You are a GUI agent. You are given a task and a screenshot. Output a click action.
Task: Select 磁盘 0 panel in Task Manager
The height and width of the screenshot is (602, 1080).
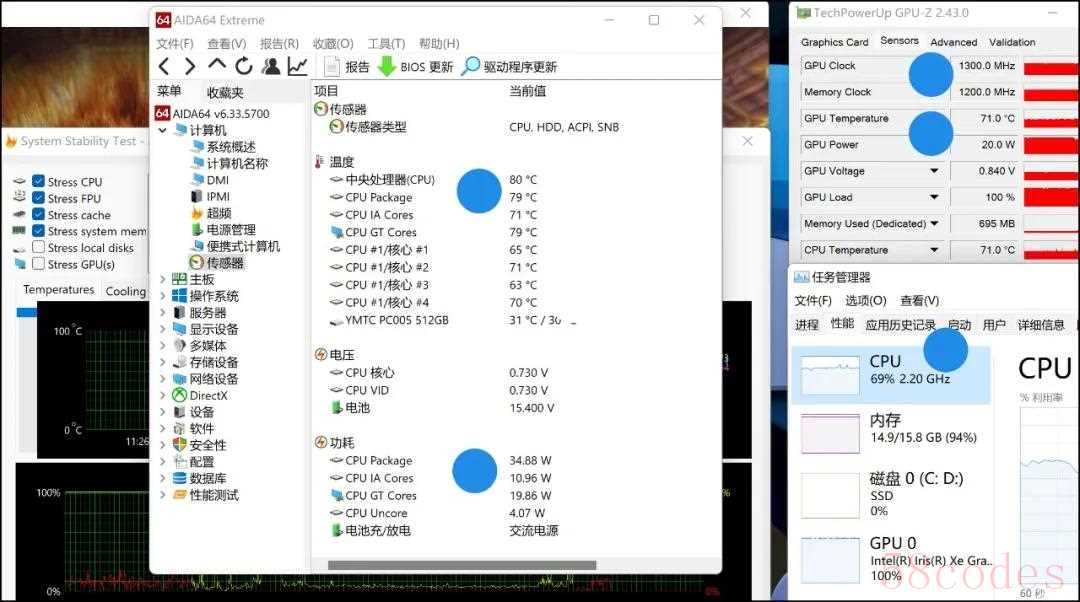point(891,494)
